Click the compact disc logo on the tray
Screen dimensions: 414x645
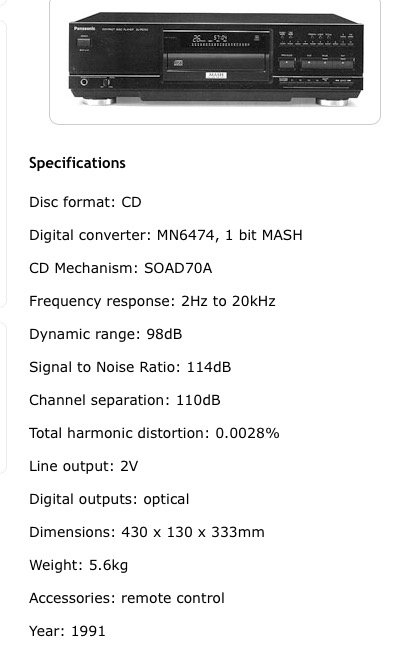point(180,63)
